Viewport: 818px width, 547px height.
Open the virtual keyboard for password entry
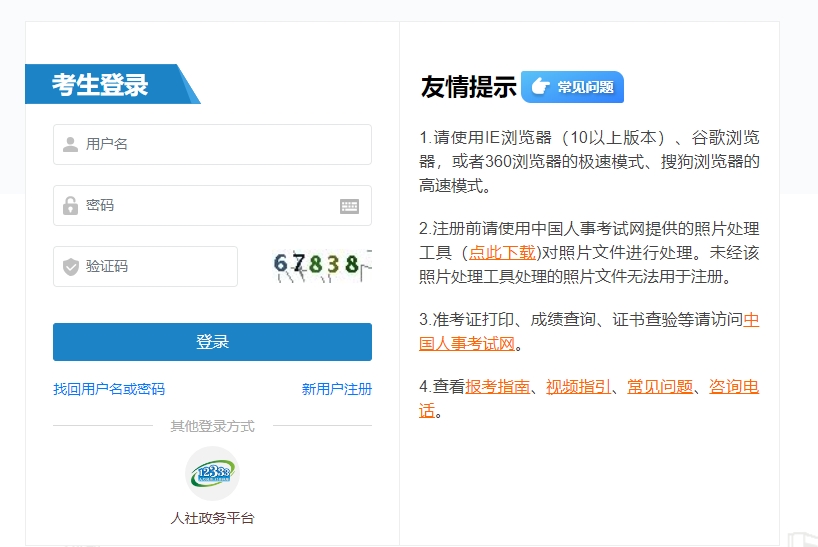click(x=349, y=206)
